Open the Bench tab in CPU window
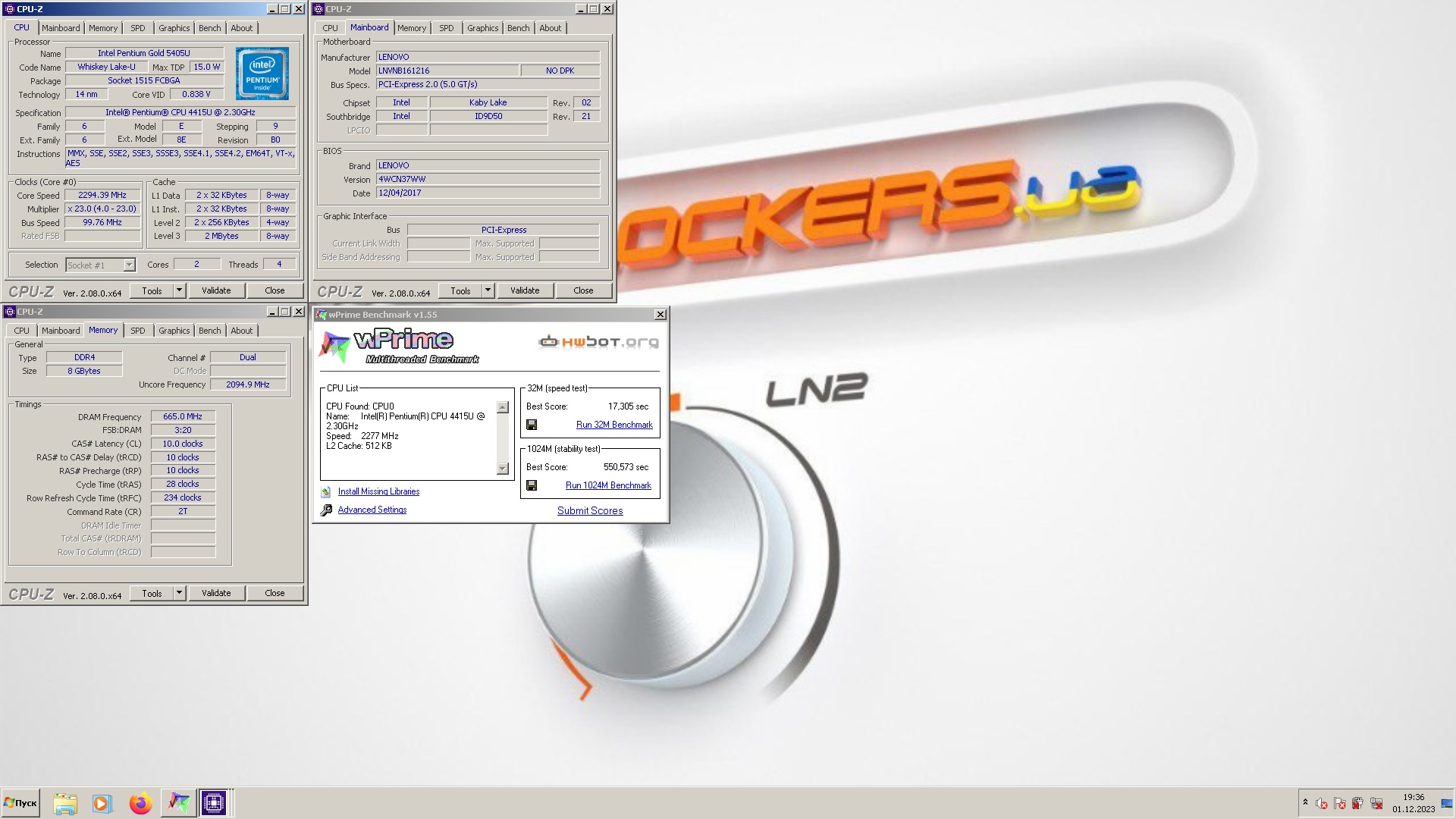 (x=210, y=28)
